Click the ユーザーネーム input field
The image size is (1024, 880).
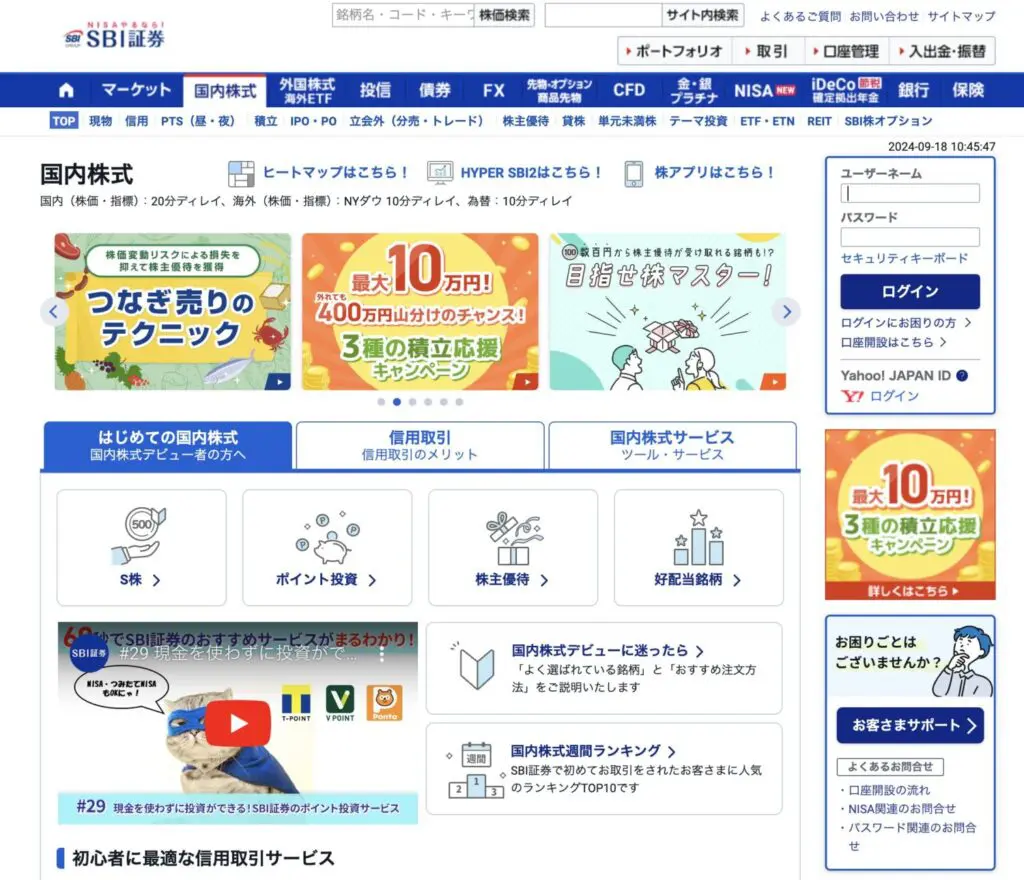(x=909, y=193)
